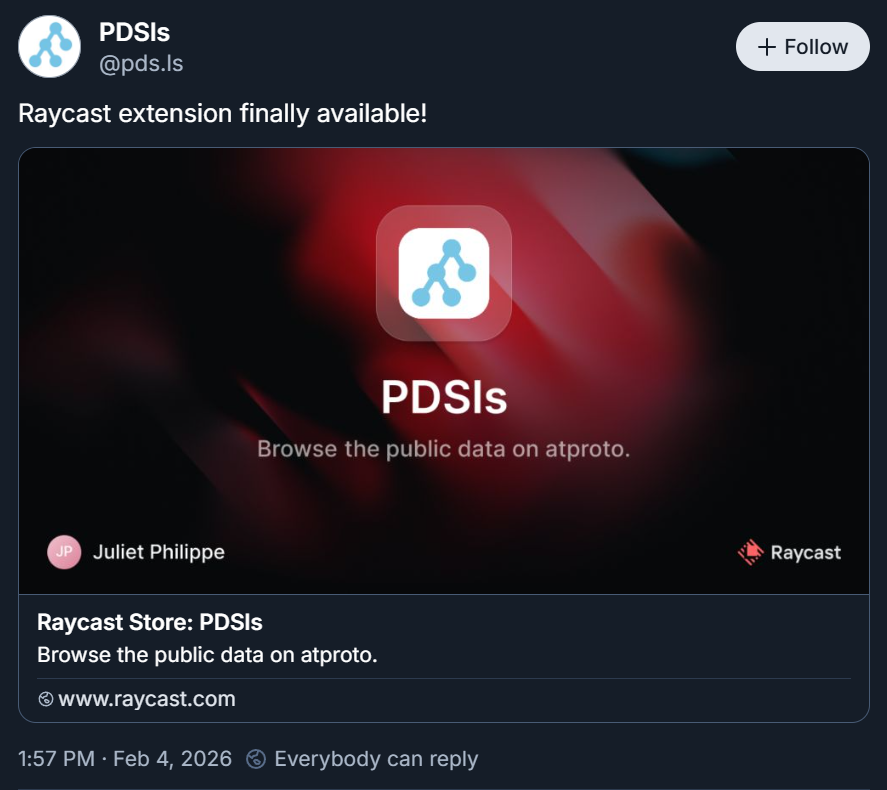887x790 pixels.
Task: Open the "Raycast Store: PDSls" link title
Action: [150, 622]
